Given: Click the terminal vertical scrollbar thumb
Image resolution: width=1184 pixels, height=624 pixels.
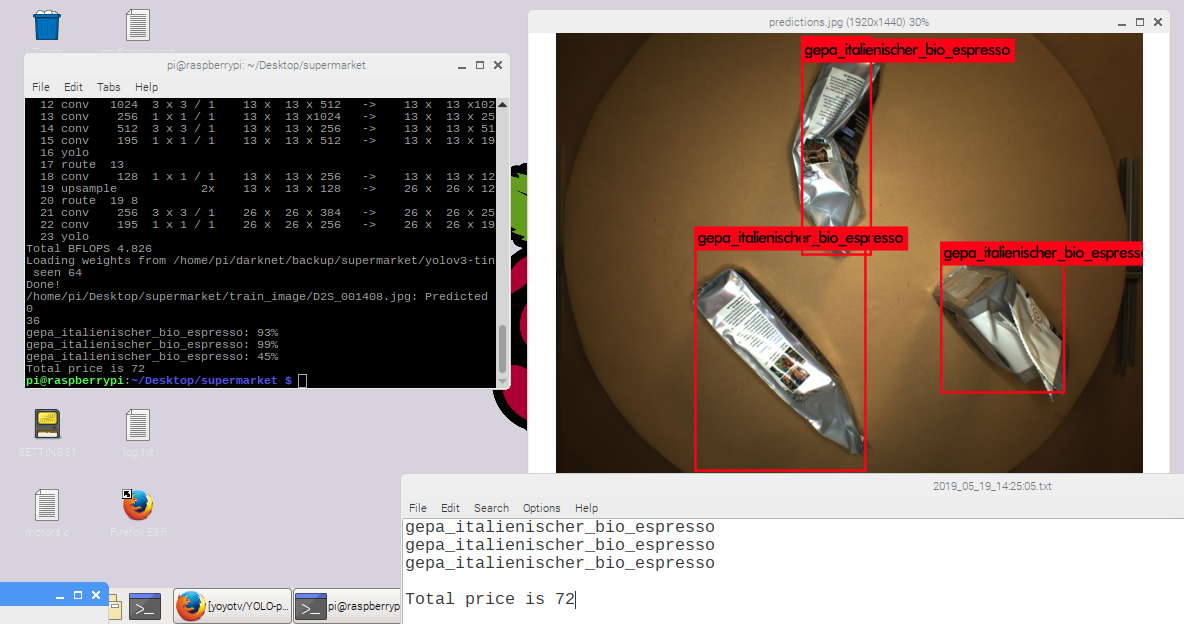Looking at the screenshot, I should pos(502,349).
